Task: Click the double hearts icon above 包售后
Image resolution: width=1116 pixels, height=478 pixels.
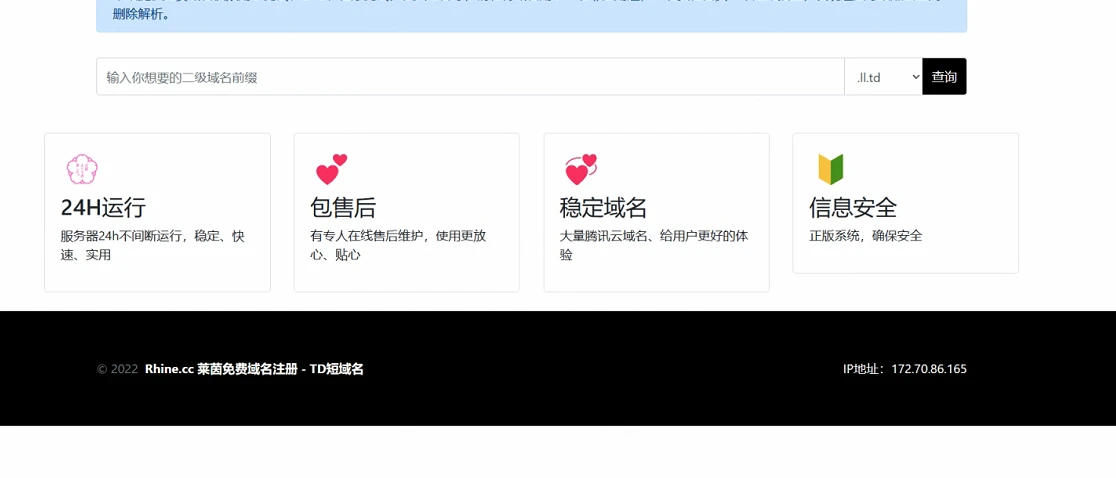Action: pyautogui.click(x=331, y=169)
